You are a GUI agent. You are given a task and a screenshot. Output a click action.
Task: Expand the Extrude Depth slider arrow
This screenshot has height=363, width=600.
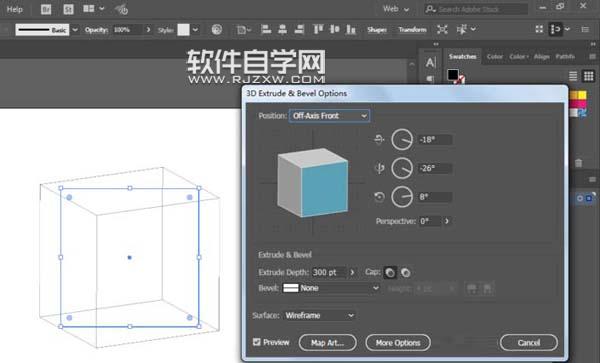tap(352, 272)
